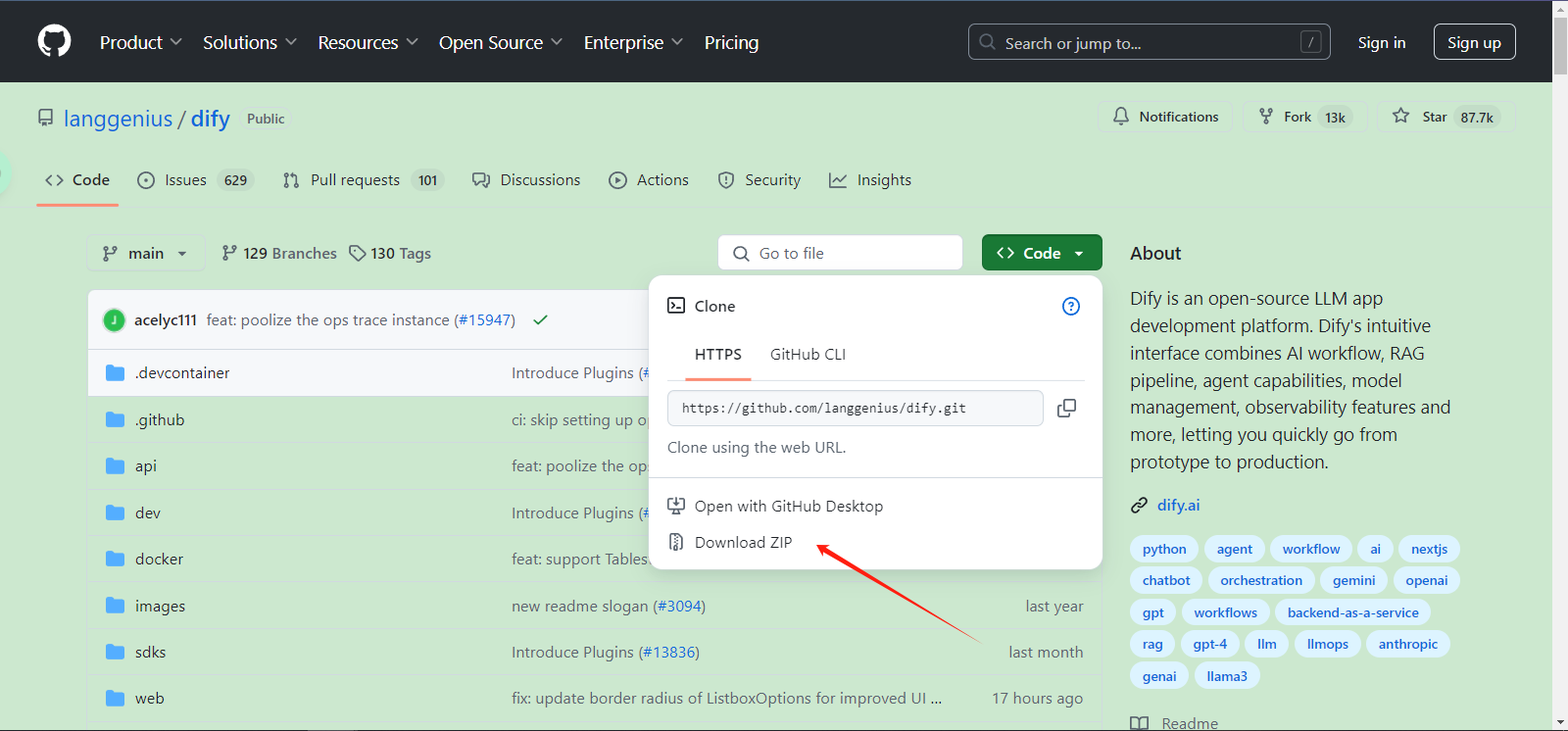The width and height of the screenshot is (1568, 731).
Task: Open the Solutions navigation menu
Action: [249, 43]
